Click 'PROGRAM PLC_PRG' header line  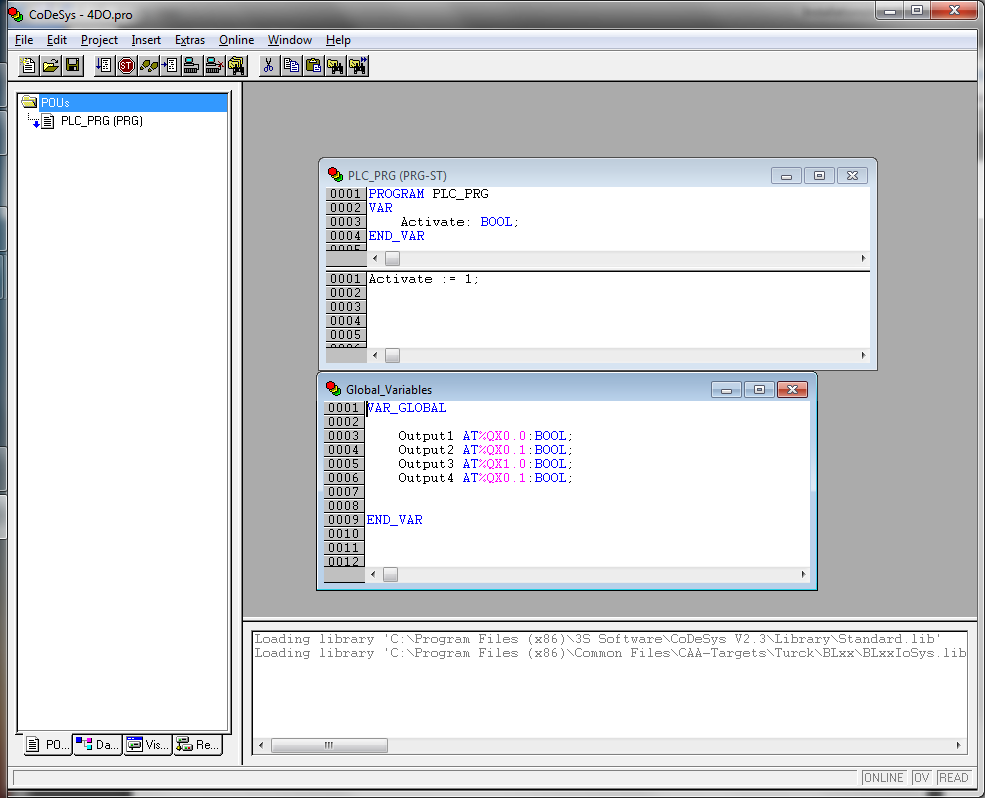428,194
